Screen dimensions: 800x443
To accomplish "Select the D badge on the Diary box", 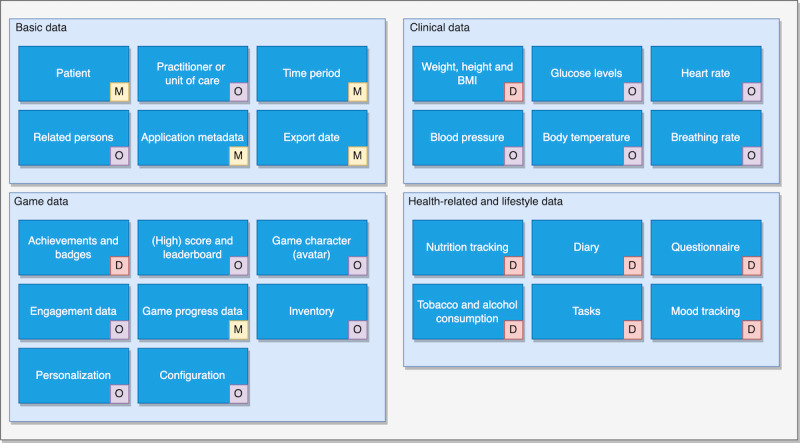I will (632, 265).
